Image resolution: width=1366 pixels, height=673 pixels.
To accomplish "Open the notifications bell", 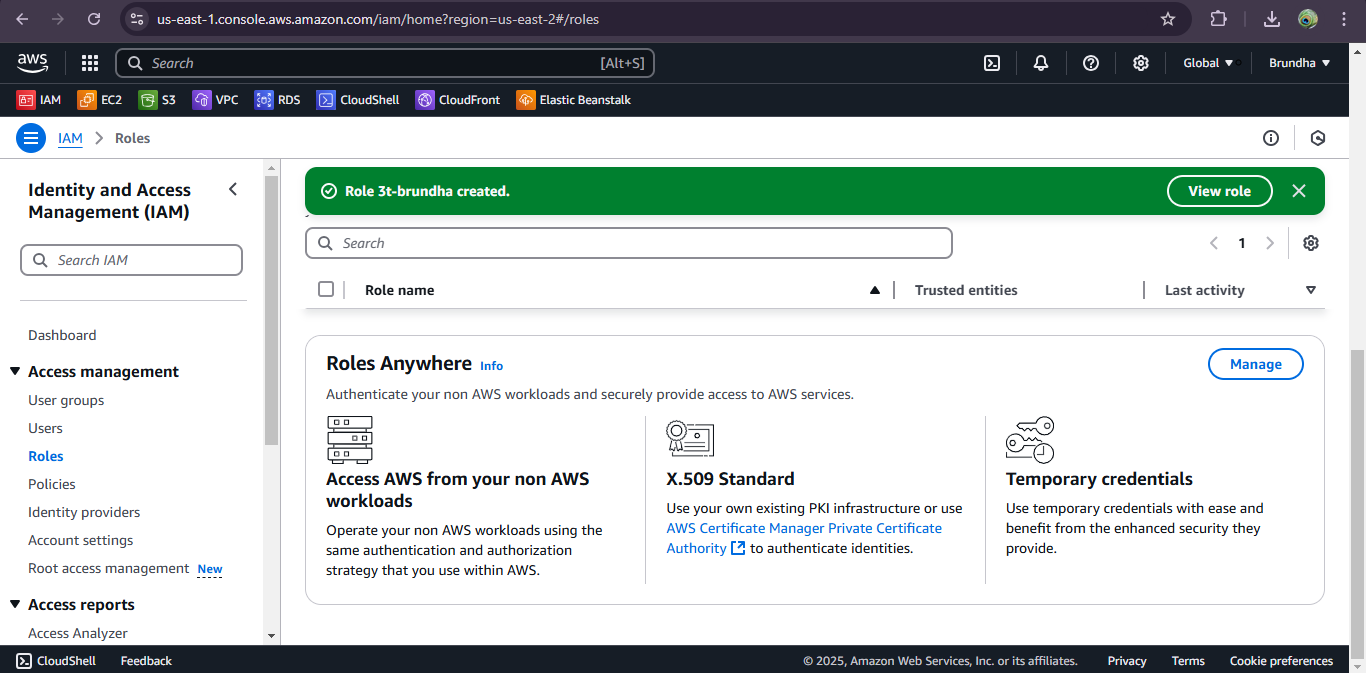I will click(x=1041, y=63).
